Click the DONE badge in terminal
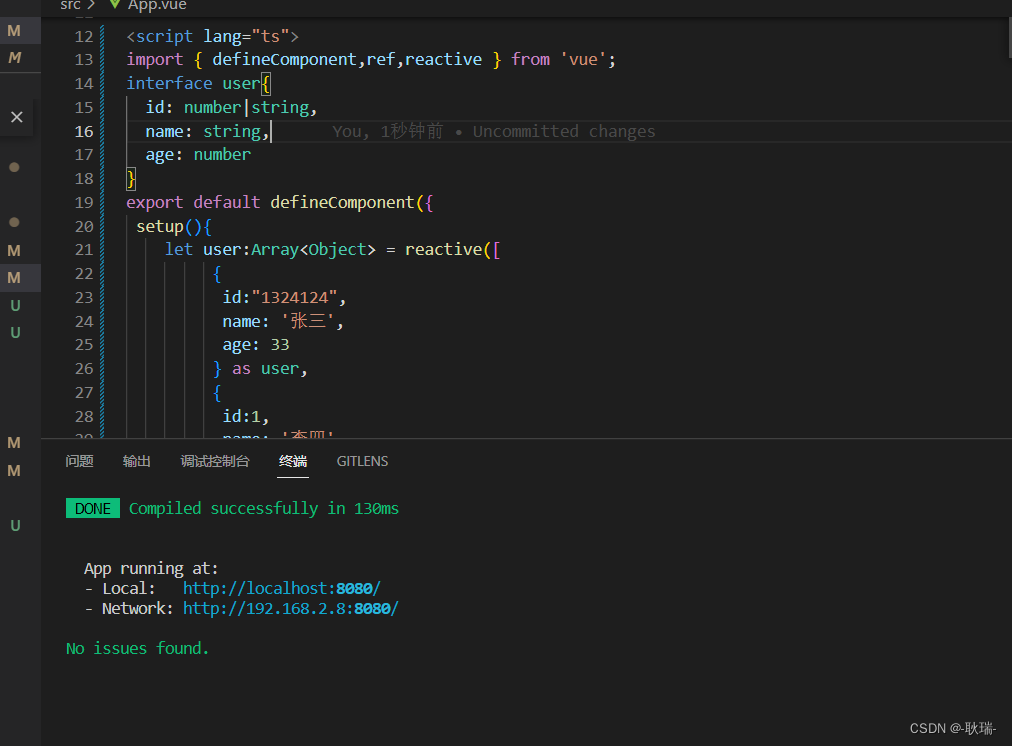1012x746 pixels. pyautogui.click(x=93, y=509)
